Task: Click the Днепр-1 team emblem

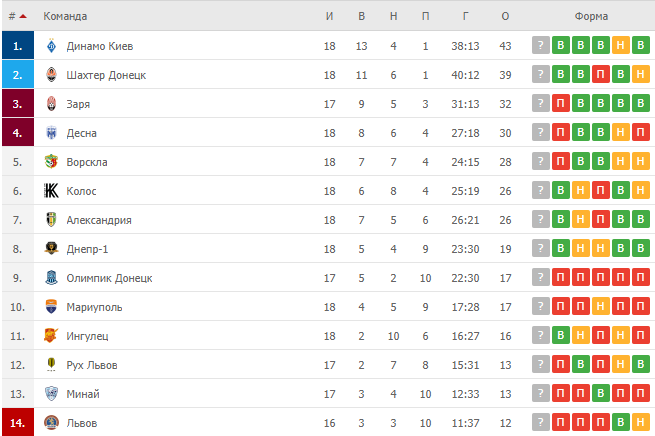Action: pos(51,249)
